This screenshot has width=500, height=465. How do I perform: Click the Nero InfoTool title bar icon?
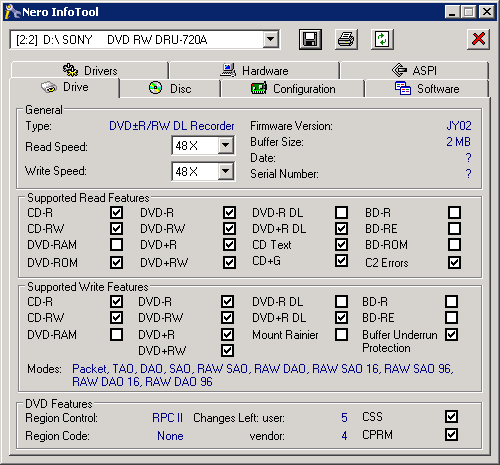(12, 12)
